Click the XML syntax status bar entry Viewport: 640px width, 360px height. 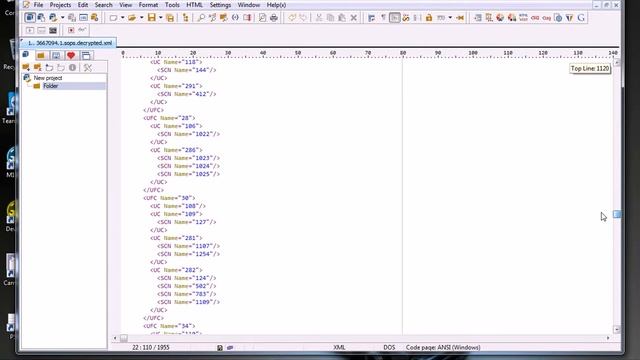(x=339, y=347)
